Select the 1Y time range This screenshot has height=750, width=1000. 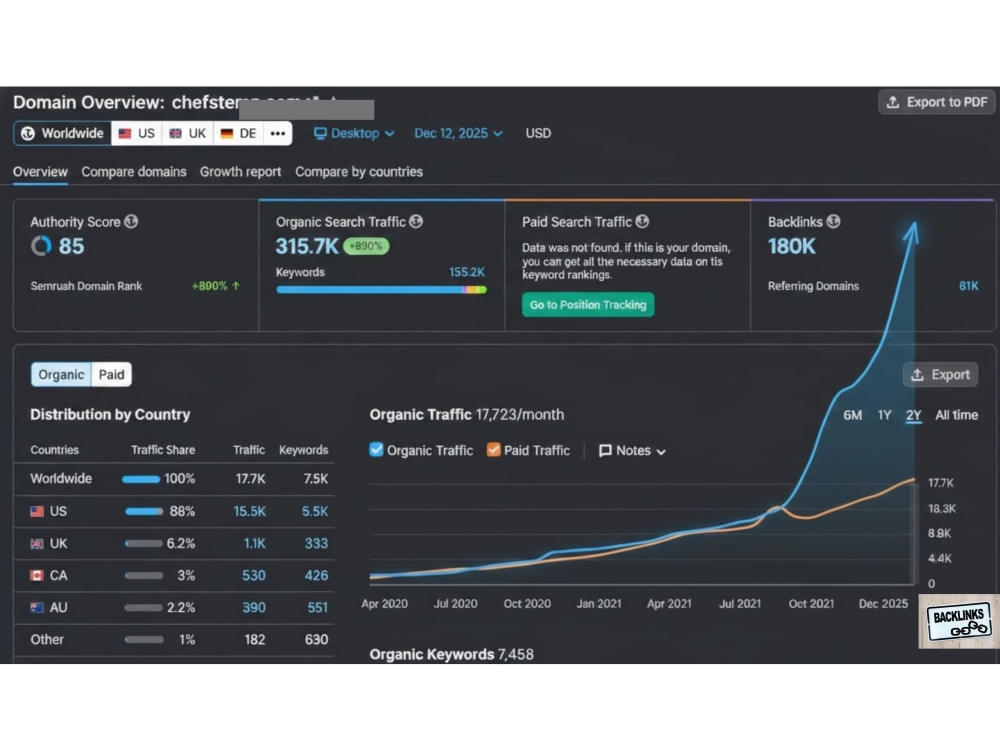(x=884, y=415)
